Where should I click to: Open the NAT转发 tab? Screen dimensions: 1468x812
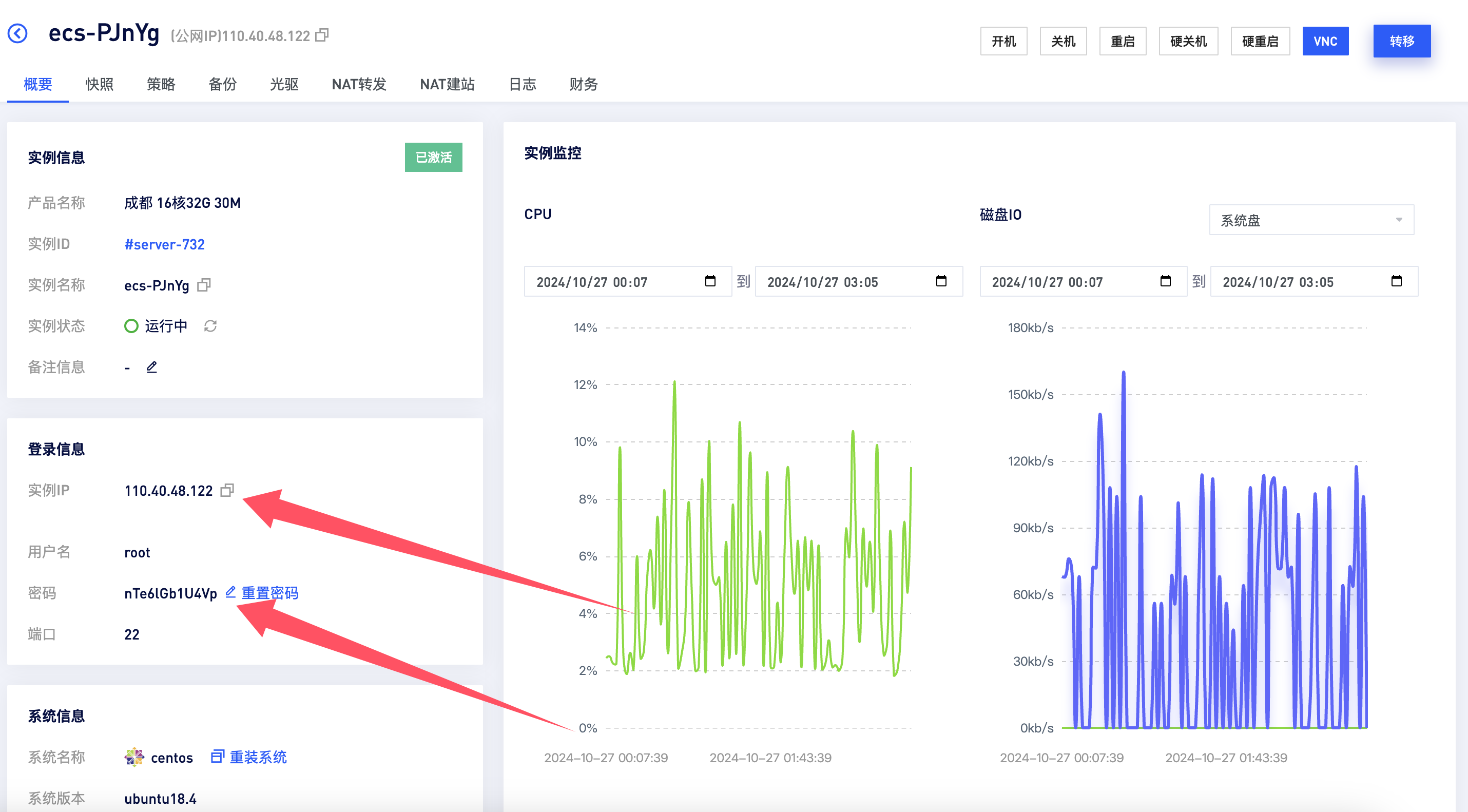[359, 84]
